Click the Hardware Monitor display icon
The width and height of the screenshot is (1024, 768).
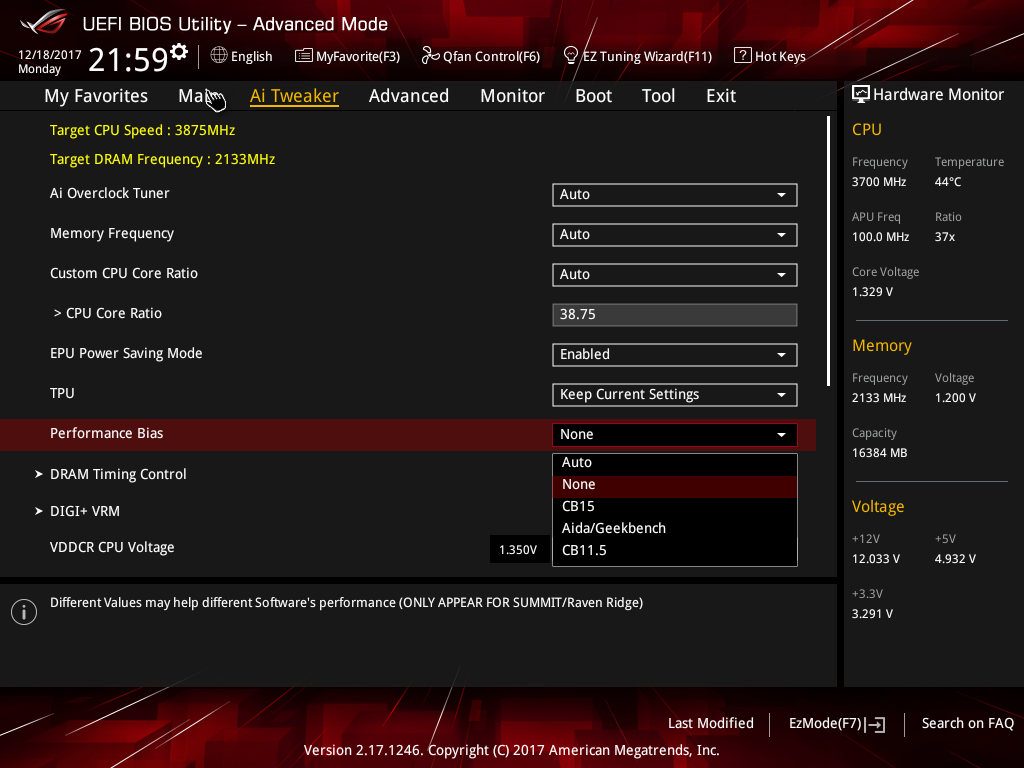(x=861, y=94)
